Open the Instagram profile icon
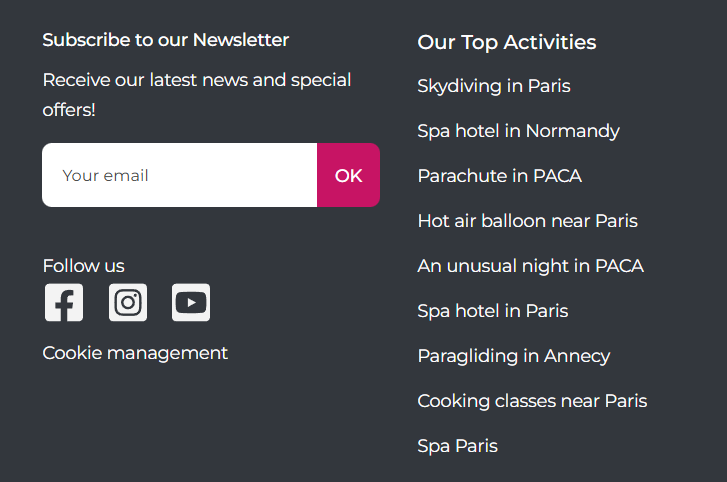727x482 pixels. click(128, 303)
